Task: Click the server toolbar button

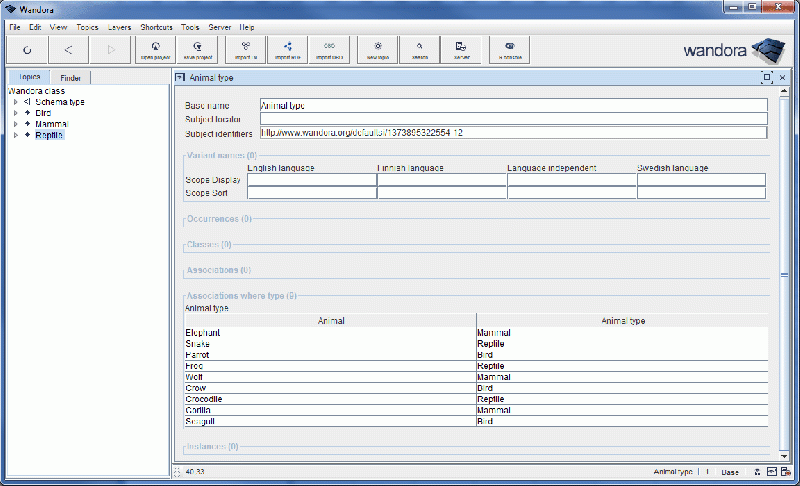Action: [x=461, y=49]
